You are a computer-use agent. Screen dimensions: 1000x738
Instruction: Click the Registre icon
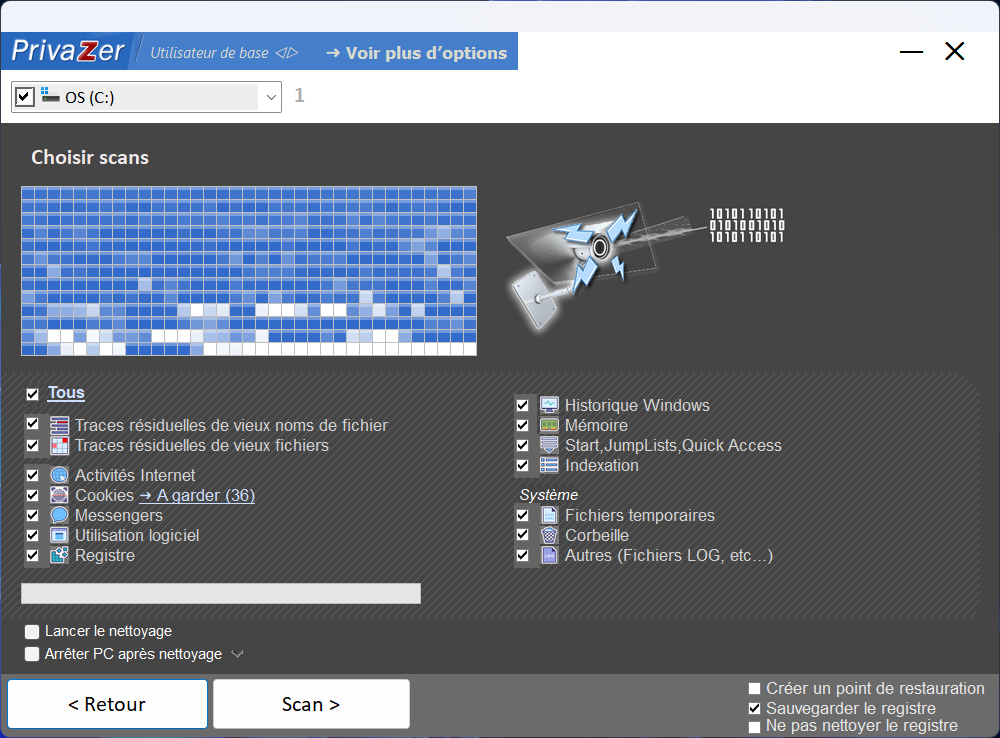click(x=58, y=555)
